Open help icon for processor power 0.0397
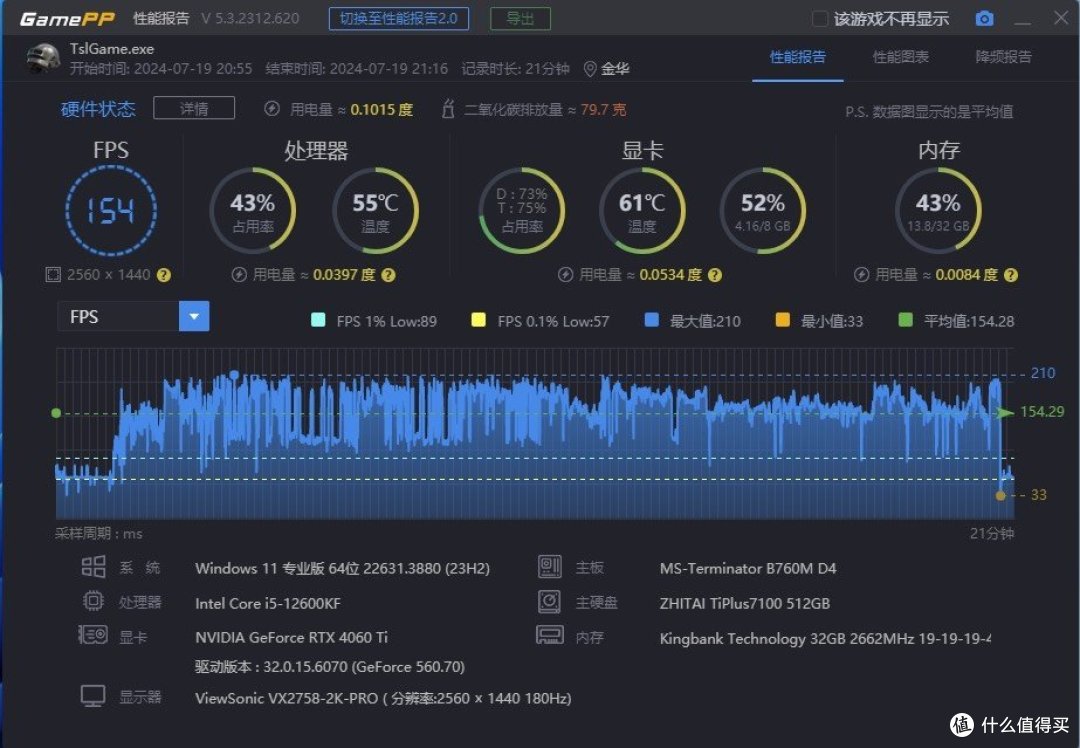 388,275
